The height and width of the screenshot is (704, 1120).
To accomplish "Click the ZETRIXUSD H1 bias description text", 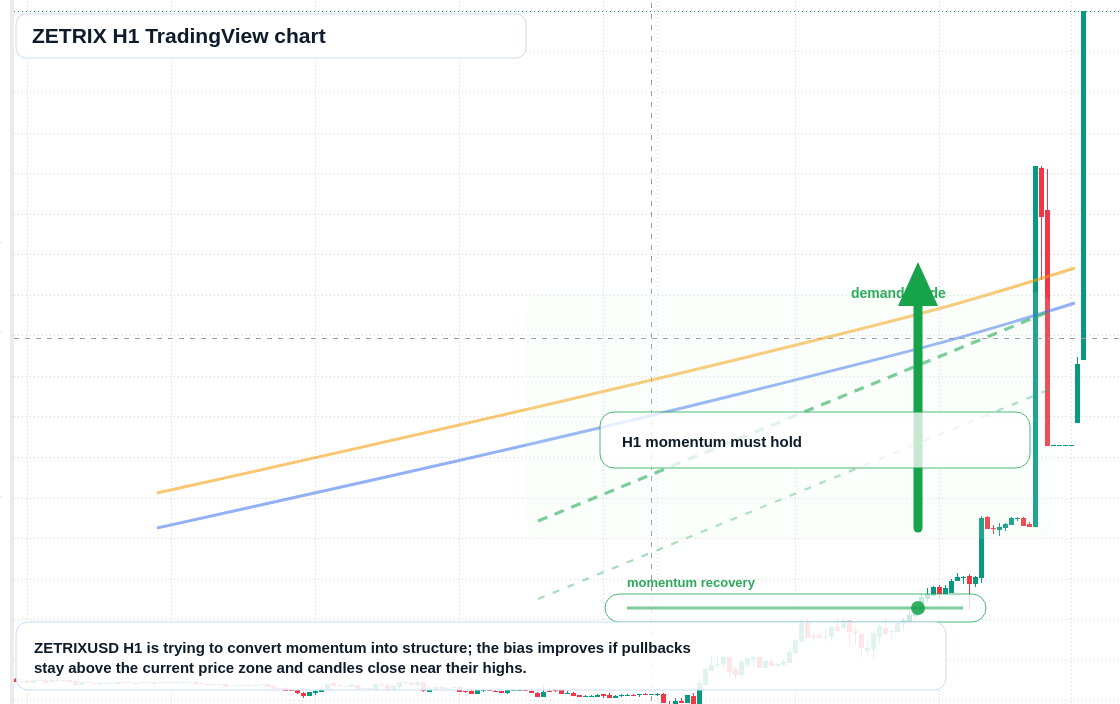I will tap(362, 658).
